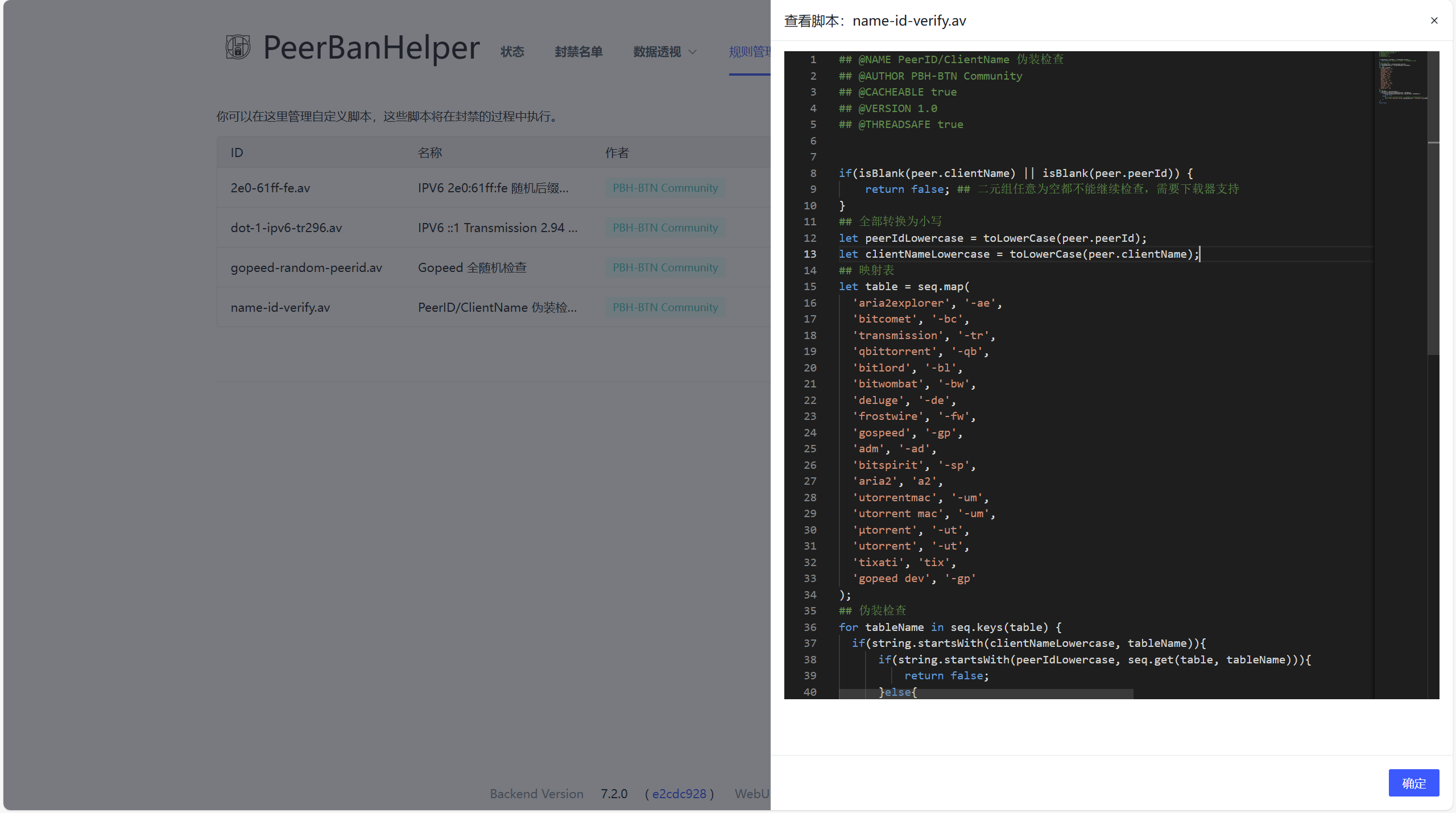Screen dimensions: 1456x813
Task: Open the 状态 menu item
Action: pyautogui.click(x=512, y=52)
